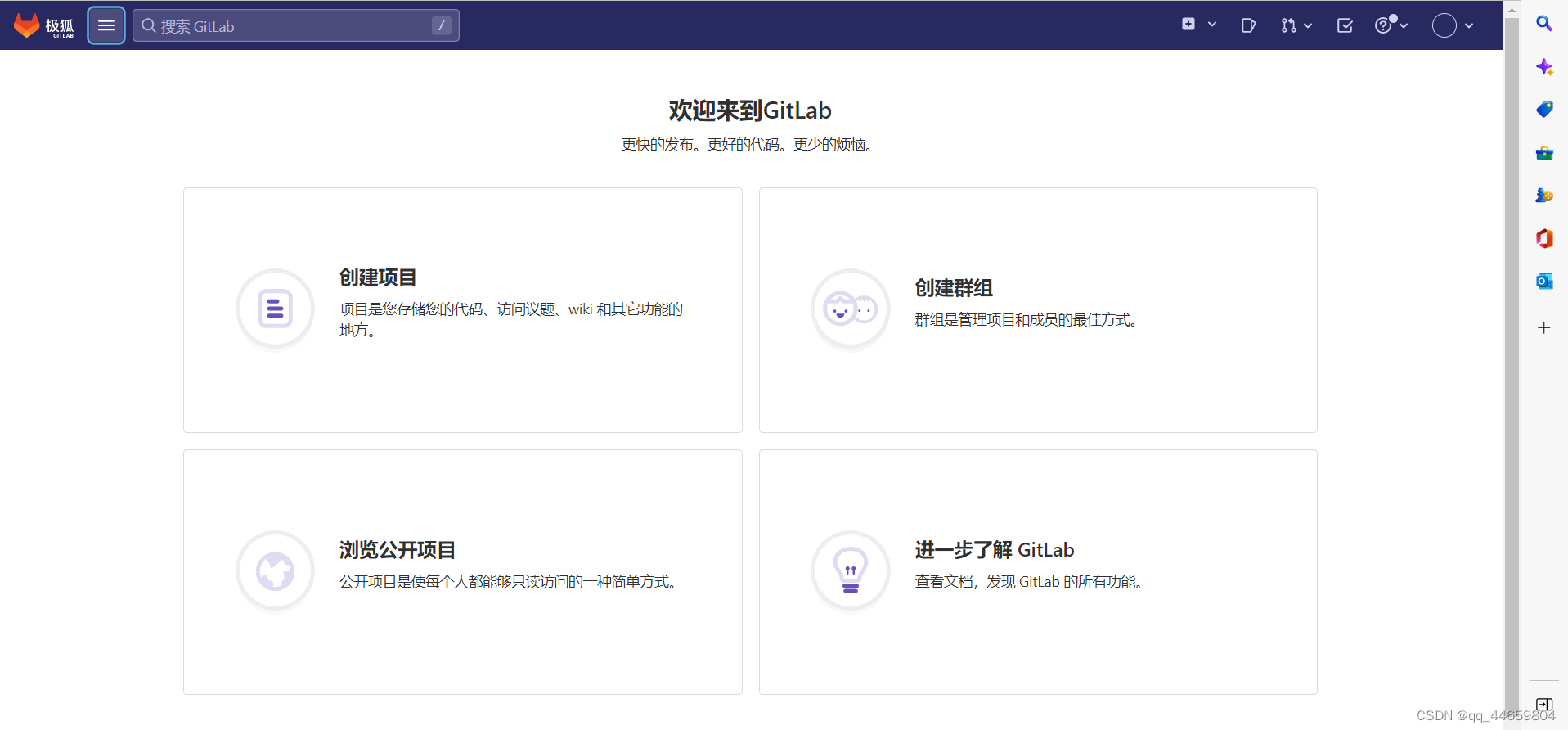
Task: Click the explore public projects globe icon
Action: pyautogui.click(x=276, y=571)
